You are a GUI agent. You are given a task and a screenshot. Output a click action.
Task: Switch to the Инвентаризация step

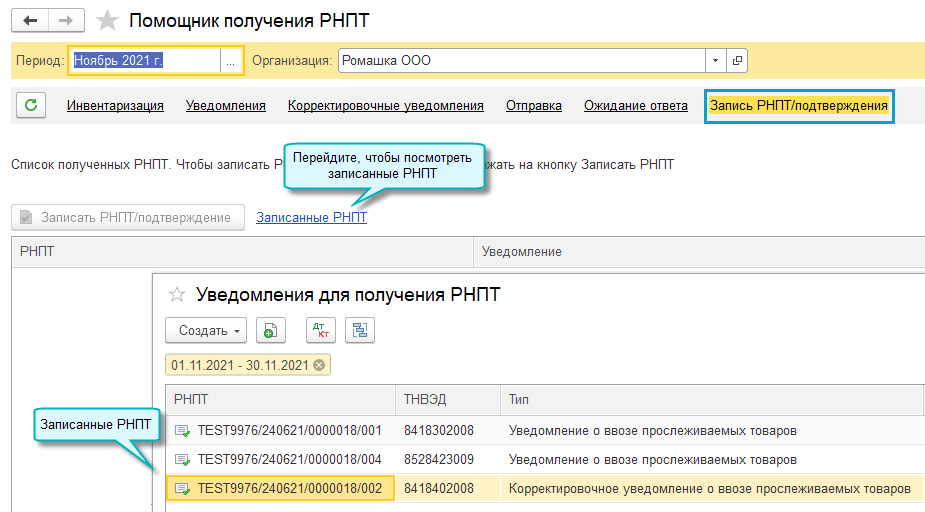point(115,105)
